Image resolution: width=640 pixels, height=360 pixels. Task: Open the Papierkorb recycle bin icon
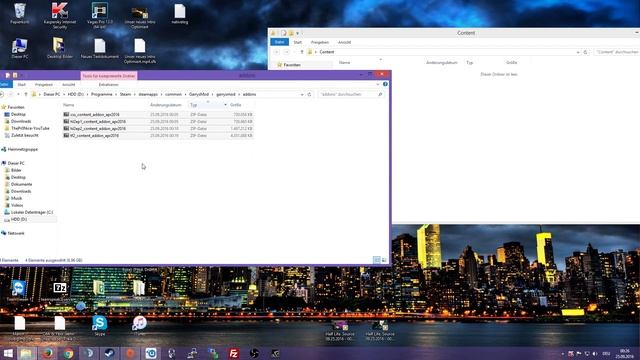(x=20, y=13)
